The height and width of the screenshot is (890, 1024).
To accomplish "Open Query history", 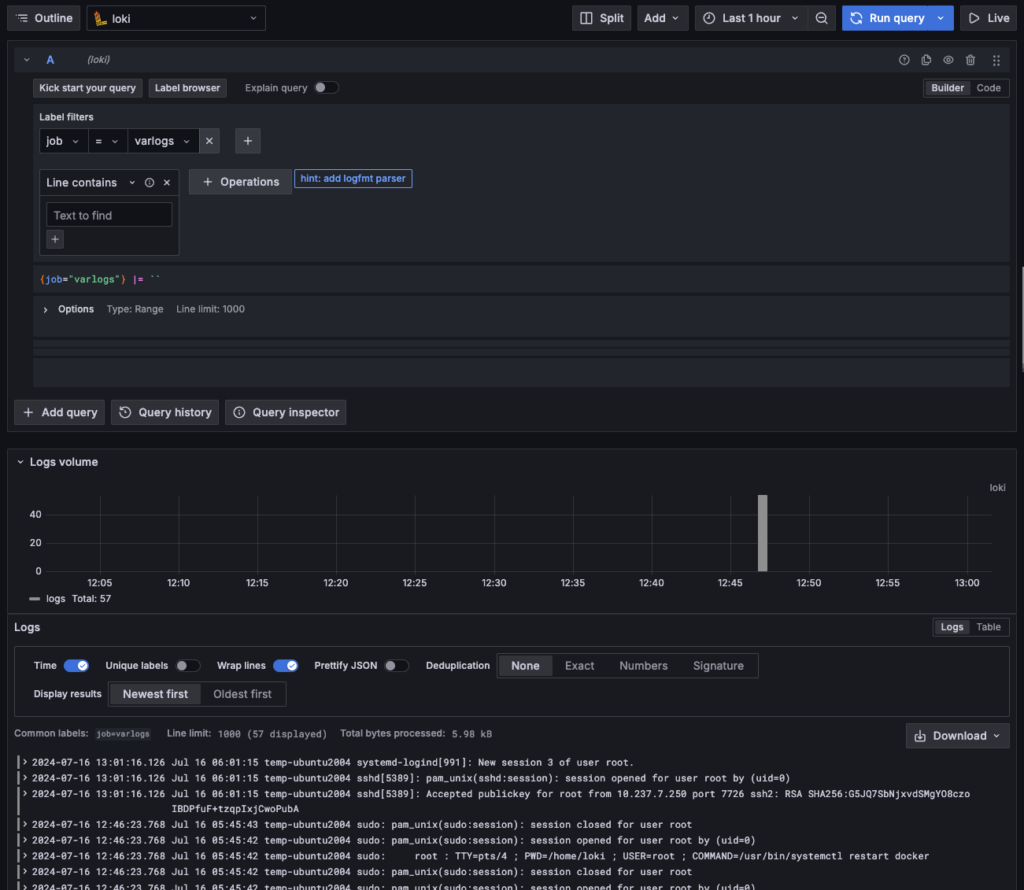I will pos(165,413).
